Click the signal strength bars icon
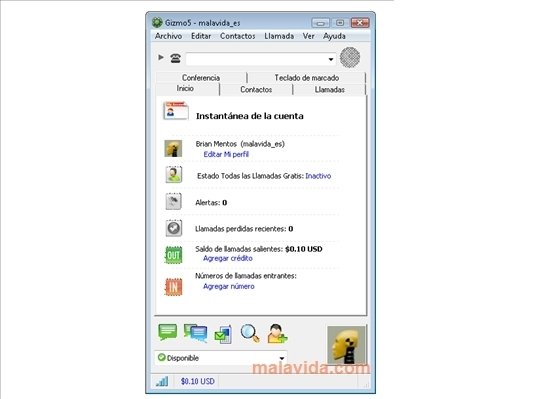The image size is (550, 399). click(x=162, y=381)
